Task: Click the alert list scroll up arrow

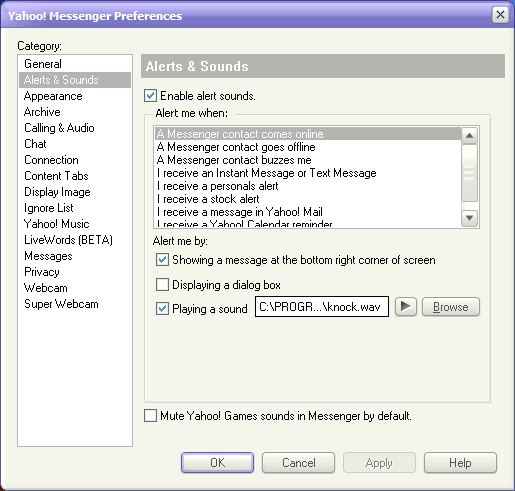Action: (x=470, y=135)
